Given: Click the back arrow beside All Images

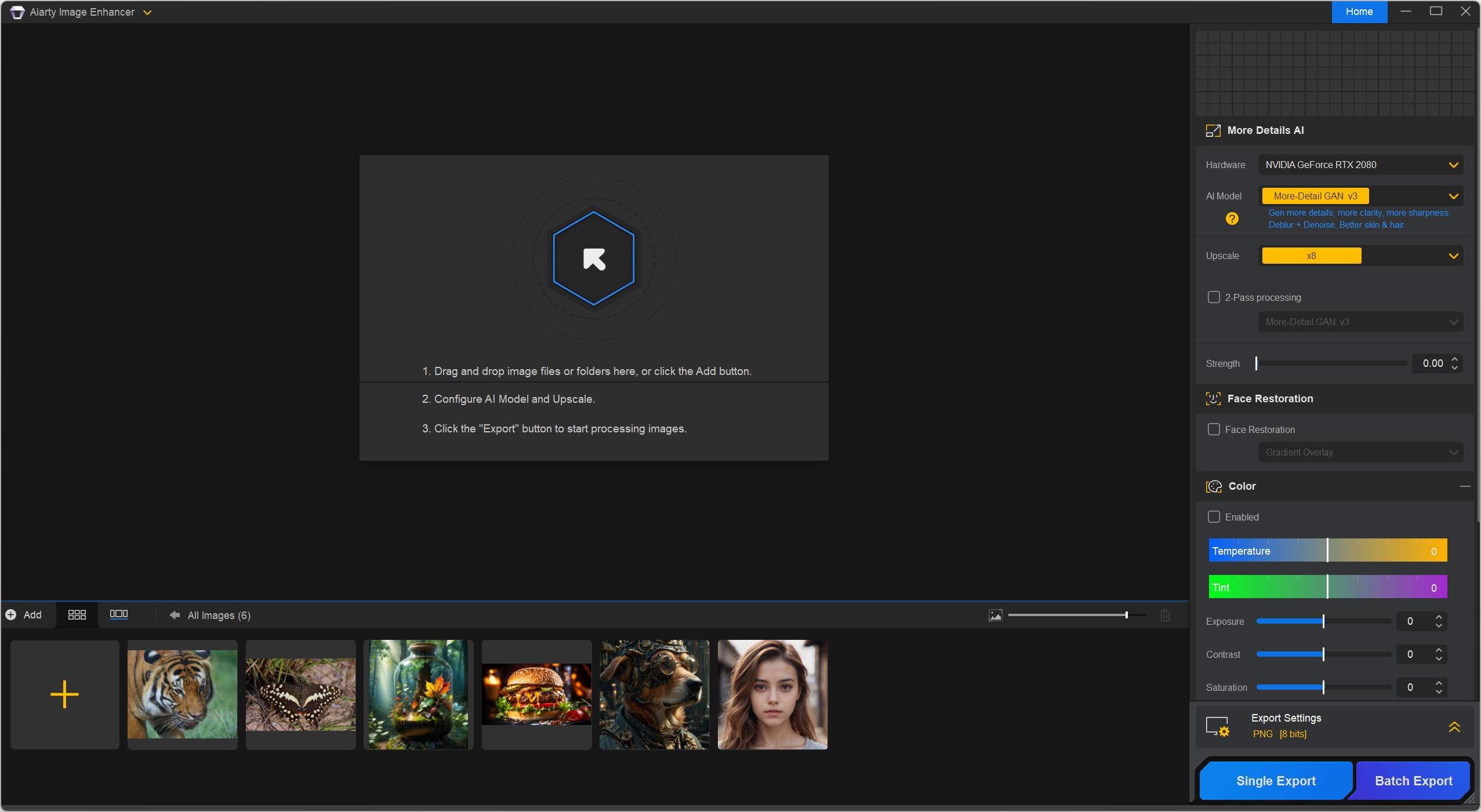Looking at the screenshot, I should point(175,615).
